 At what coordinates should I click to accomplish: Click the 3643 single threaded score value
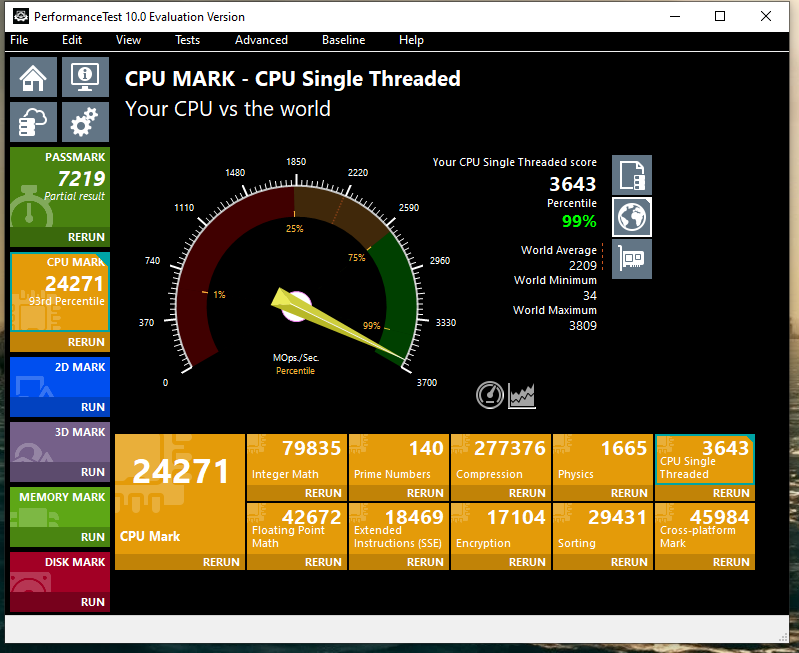pyautogui.click(x=572, y=184)
